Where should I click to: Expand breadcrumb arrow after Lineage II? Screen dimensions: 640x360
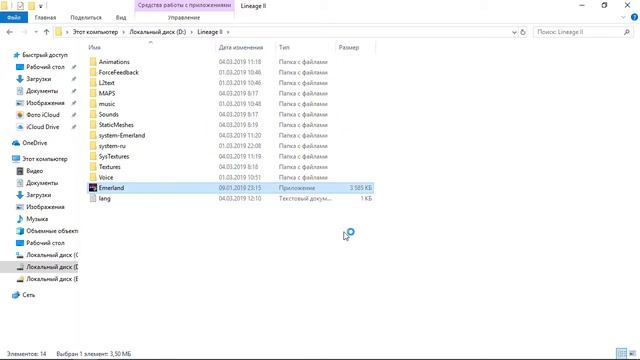[228, 32]
